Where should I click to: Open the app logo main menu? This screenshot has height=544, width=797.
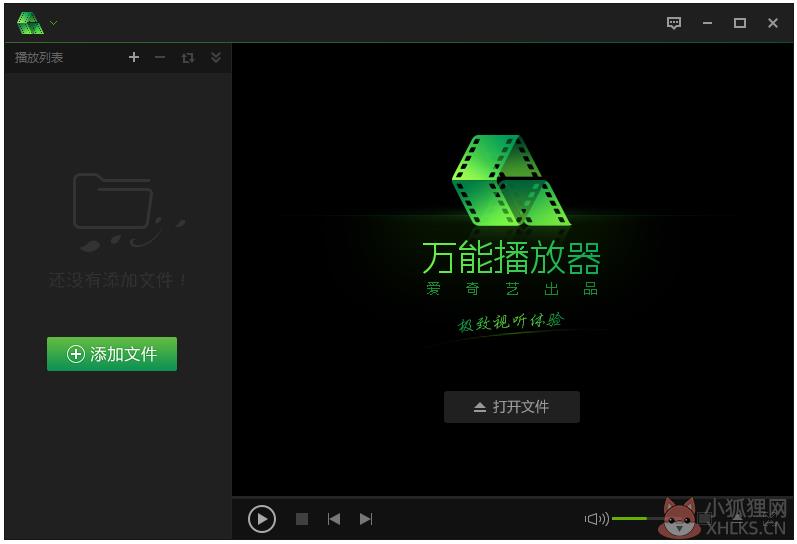pos(37,23)
